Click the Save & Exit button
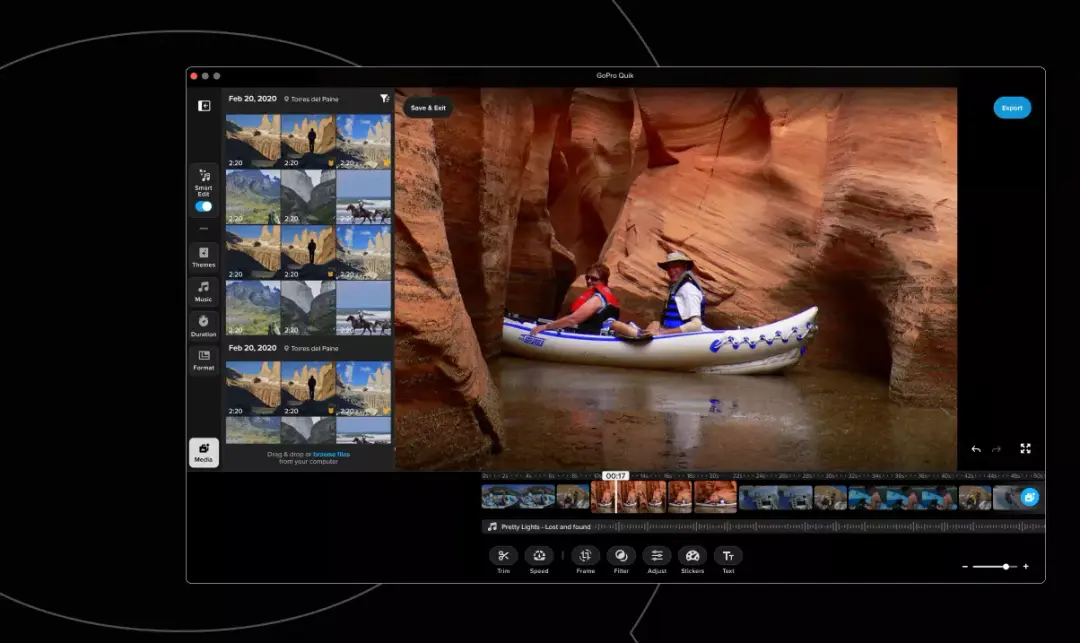Viewport: 1080px width, 643px height. [x=428, y=107]
